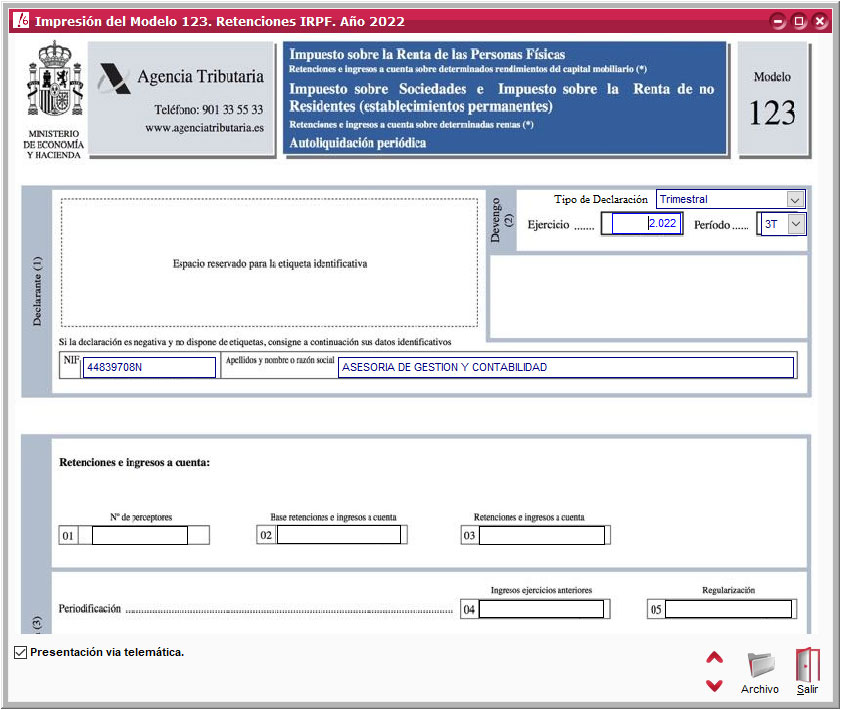Select the Apellidos y nombre field

pos(566,367)
